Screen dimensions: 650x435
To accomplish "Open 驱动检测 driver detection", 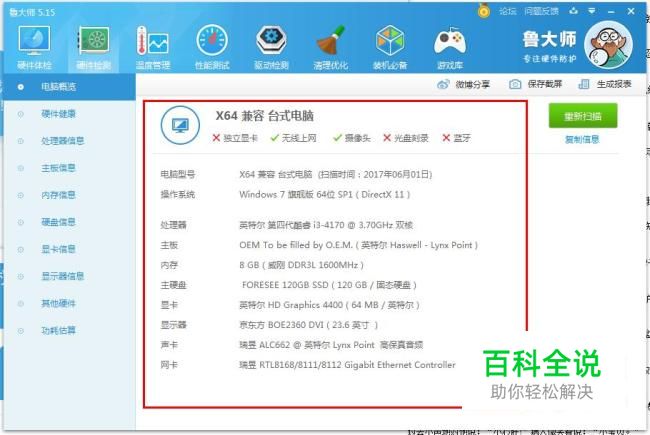I will 272,47.
